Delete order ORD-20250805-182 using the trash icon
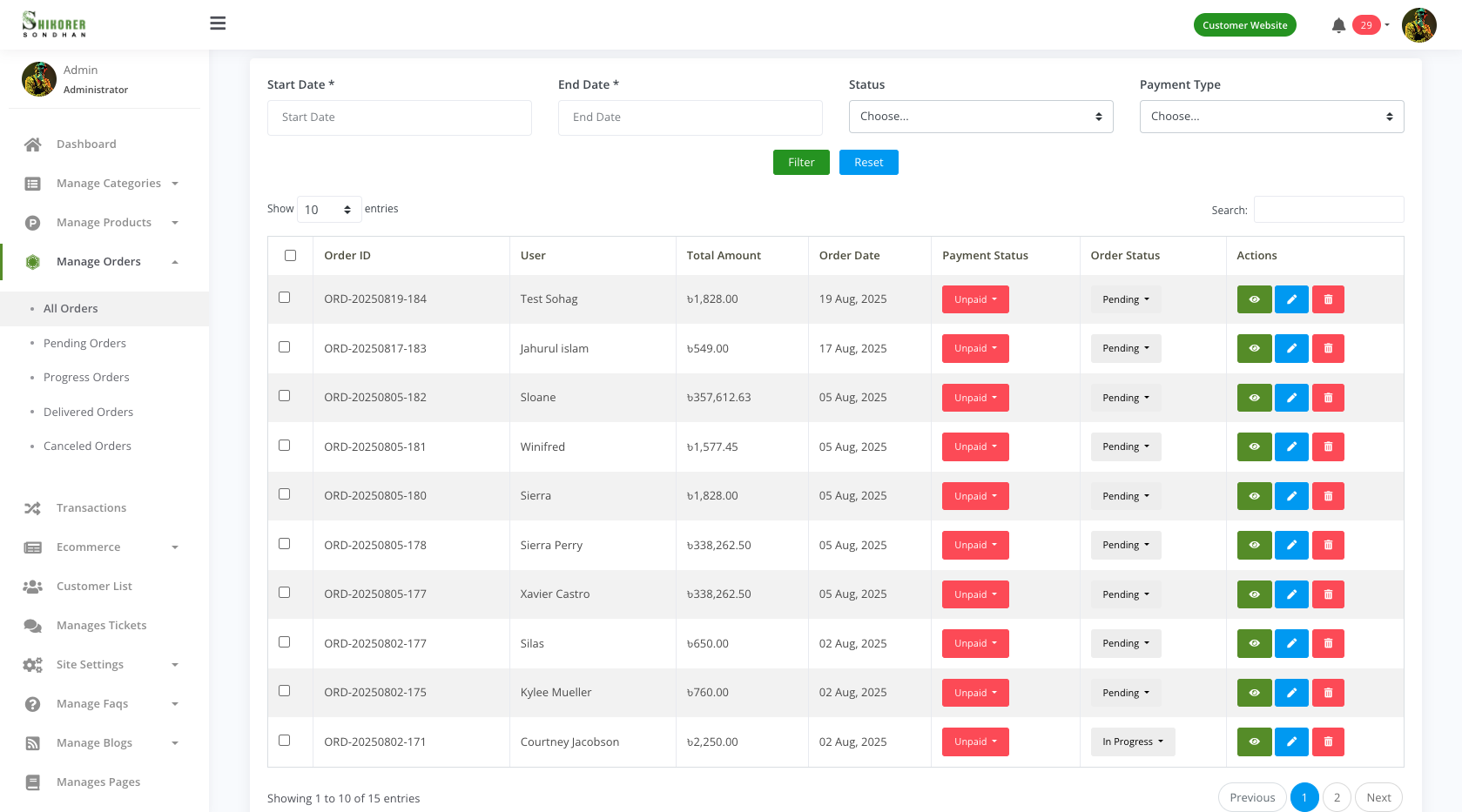The width and height of the screenshot is (1462, 812). [x=1328, y=398]
